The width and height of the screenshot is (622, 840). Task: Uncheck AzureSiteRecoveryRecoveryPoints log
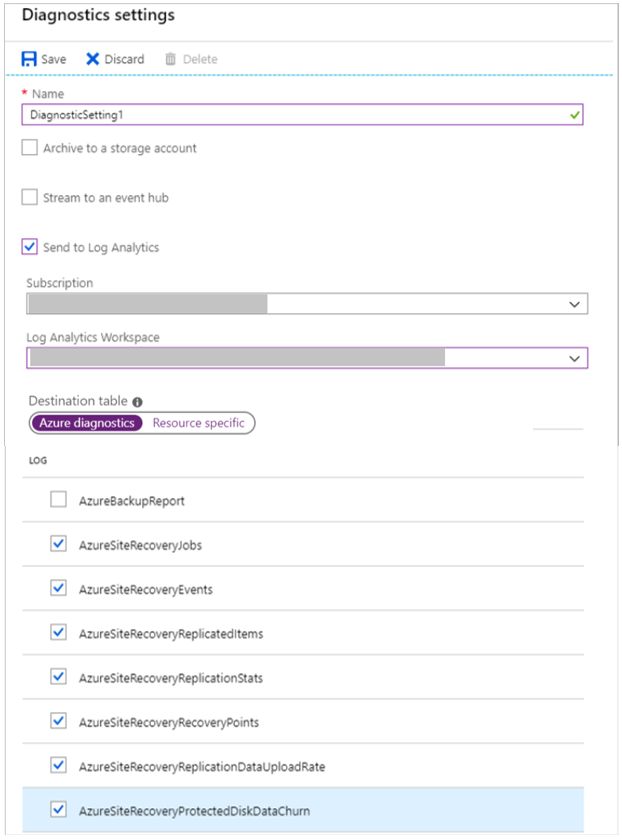coord(58,721)
